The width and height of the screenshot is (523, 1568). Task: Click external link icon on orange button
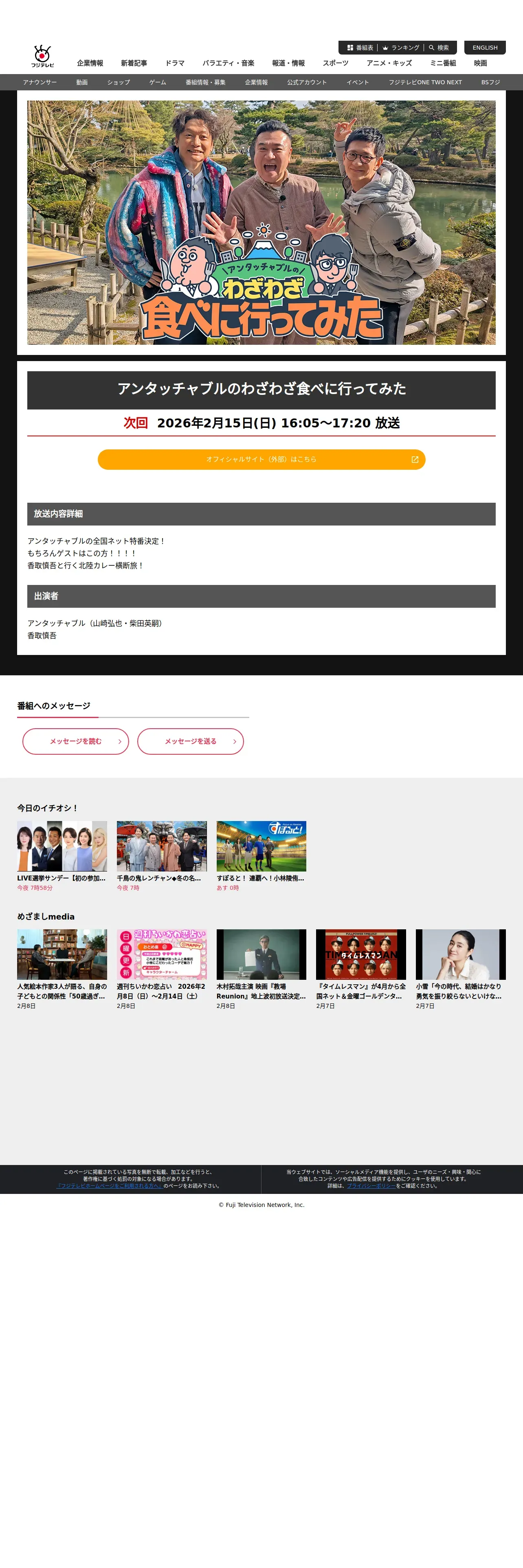point(415,460)
